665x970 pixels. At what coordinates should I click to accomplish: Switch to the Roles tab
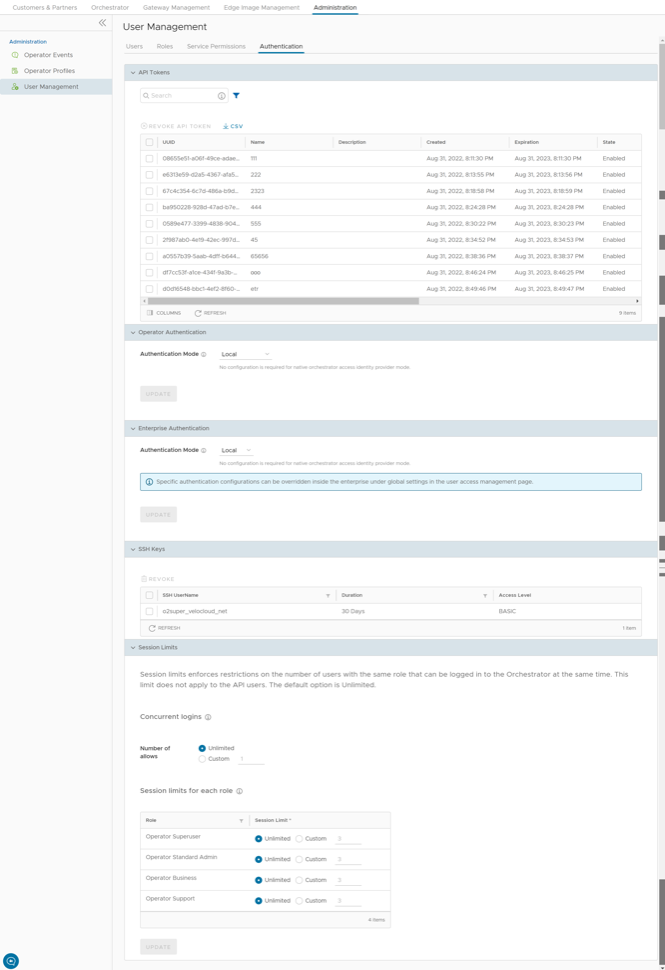coord(165,46)
